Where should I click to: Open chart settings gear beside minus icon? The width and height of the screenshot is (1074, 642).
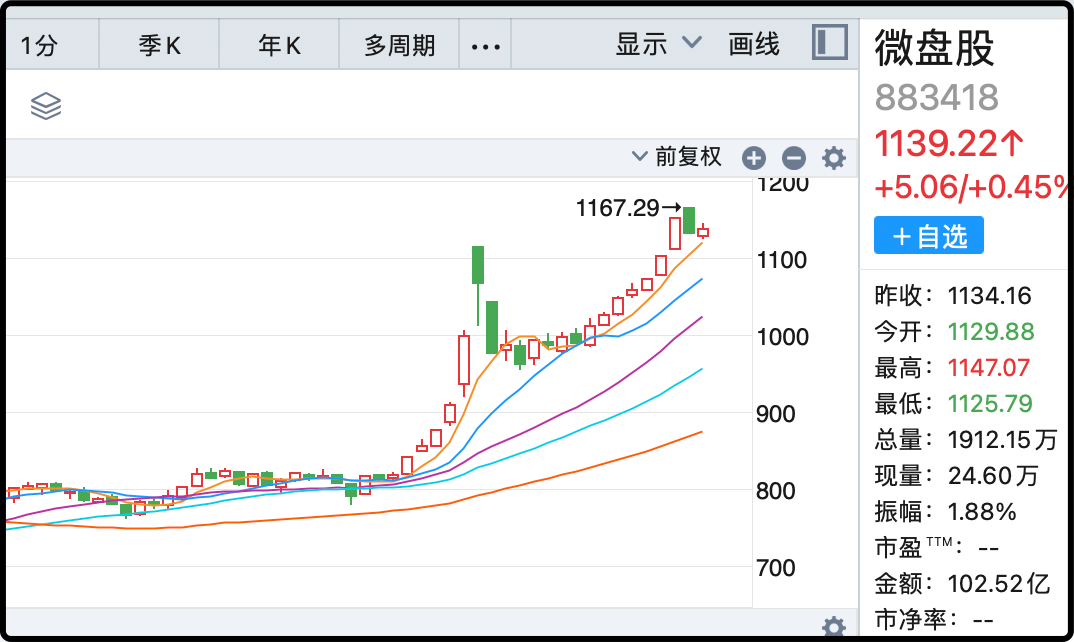click(x=833, y=158)
